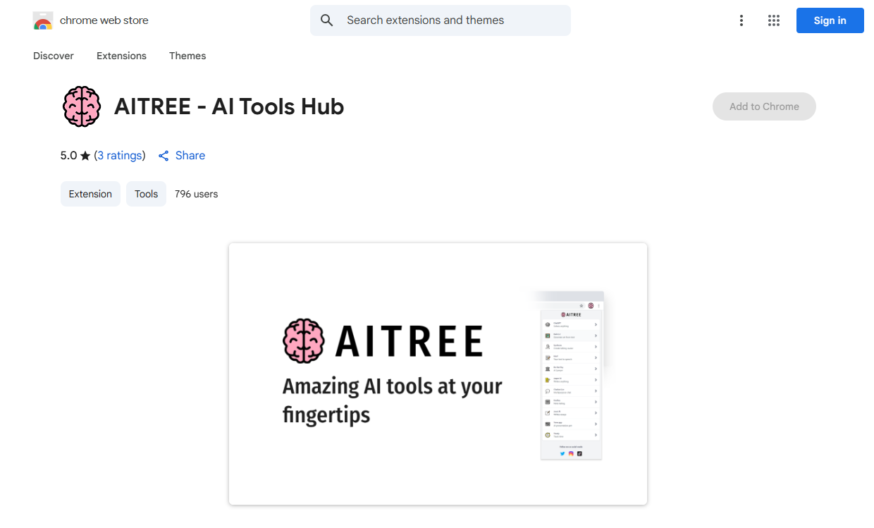
Task: Open the Discover tab
Action: [x=54, y=56]
